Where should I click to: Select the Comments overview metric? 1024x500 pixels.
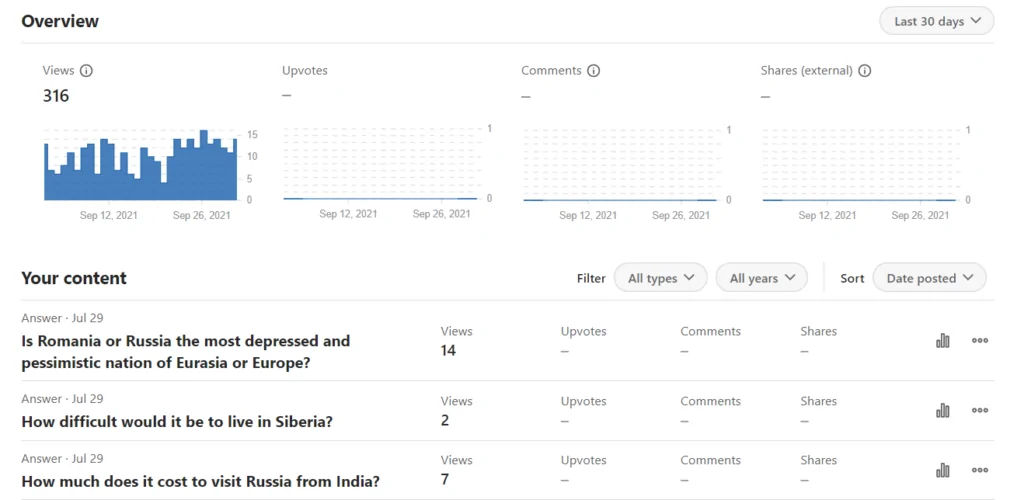(551, 71)
